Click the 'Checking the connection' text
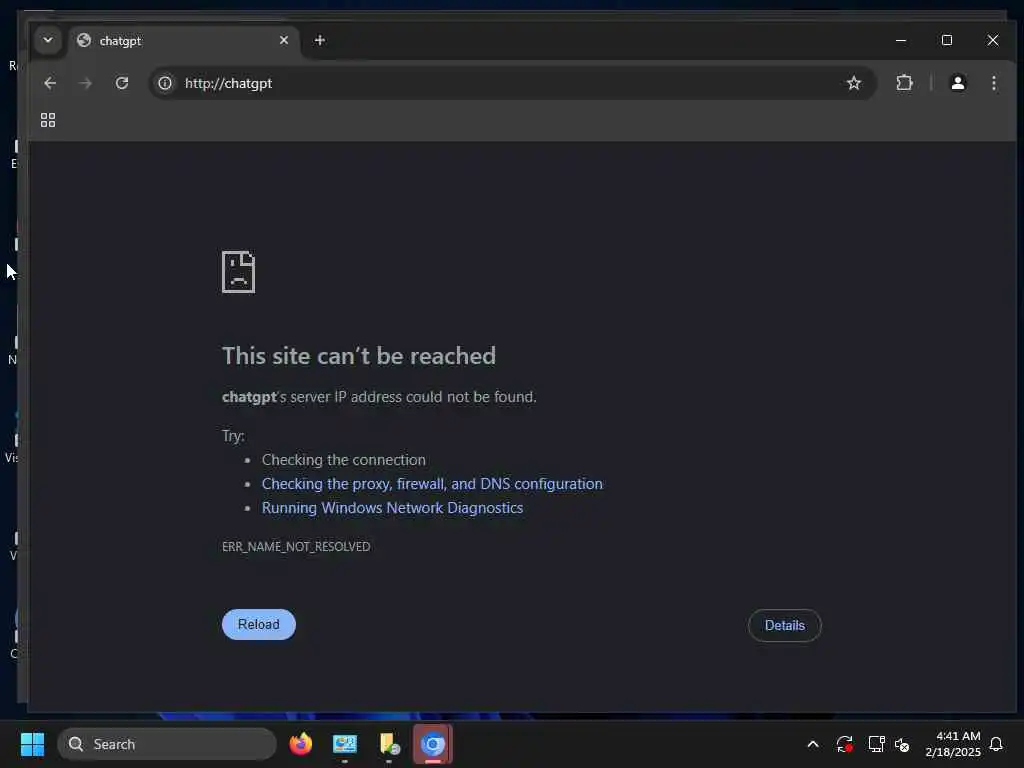Viewport: 1024px width, 768px height. (344, 460)
